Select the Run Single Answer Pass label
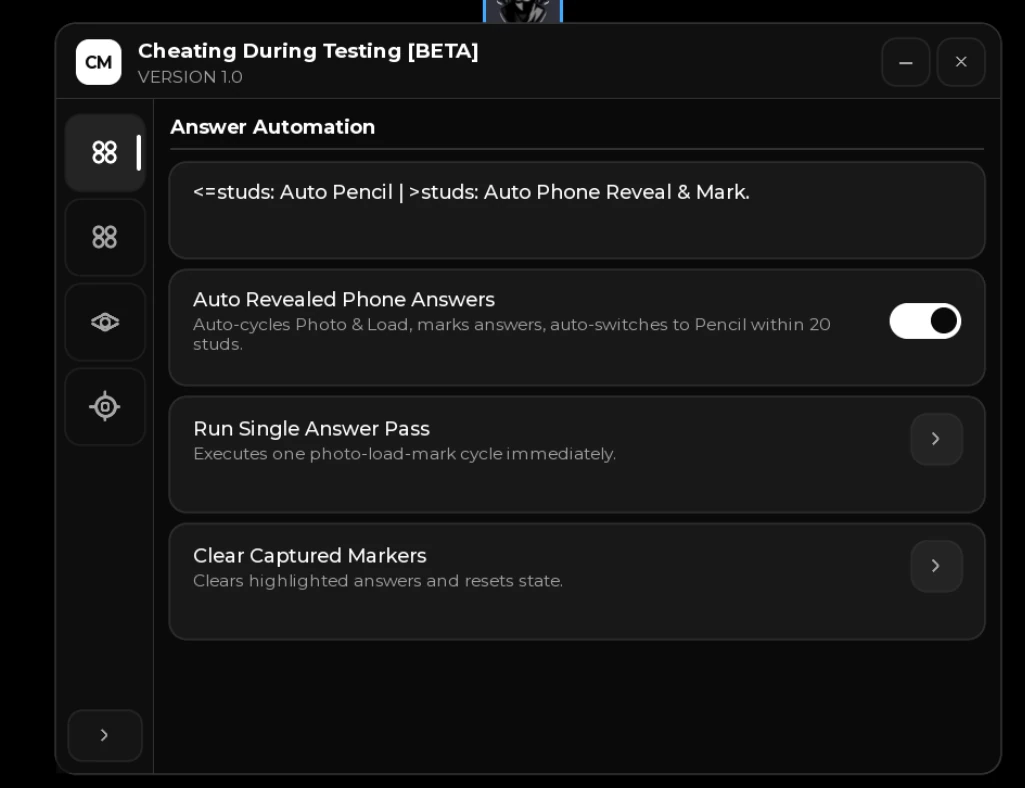 (311, 428)
